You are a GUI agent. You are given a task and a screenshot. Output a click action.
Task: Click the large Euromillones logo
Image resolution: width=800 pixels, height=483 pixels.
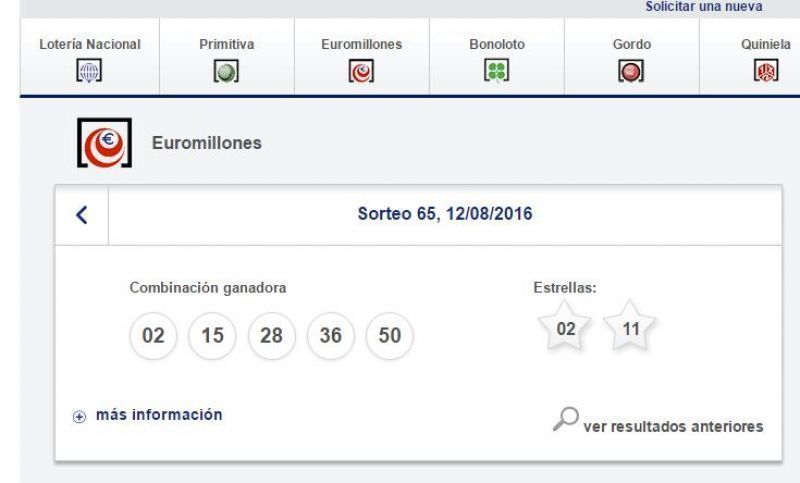(x=105, y=143)
